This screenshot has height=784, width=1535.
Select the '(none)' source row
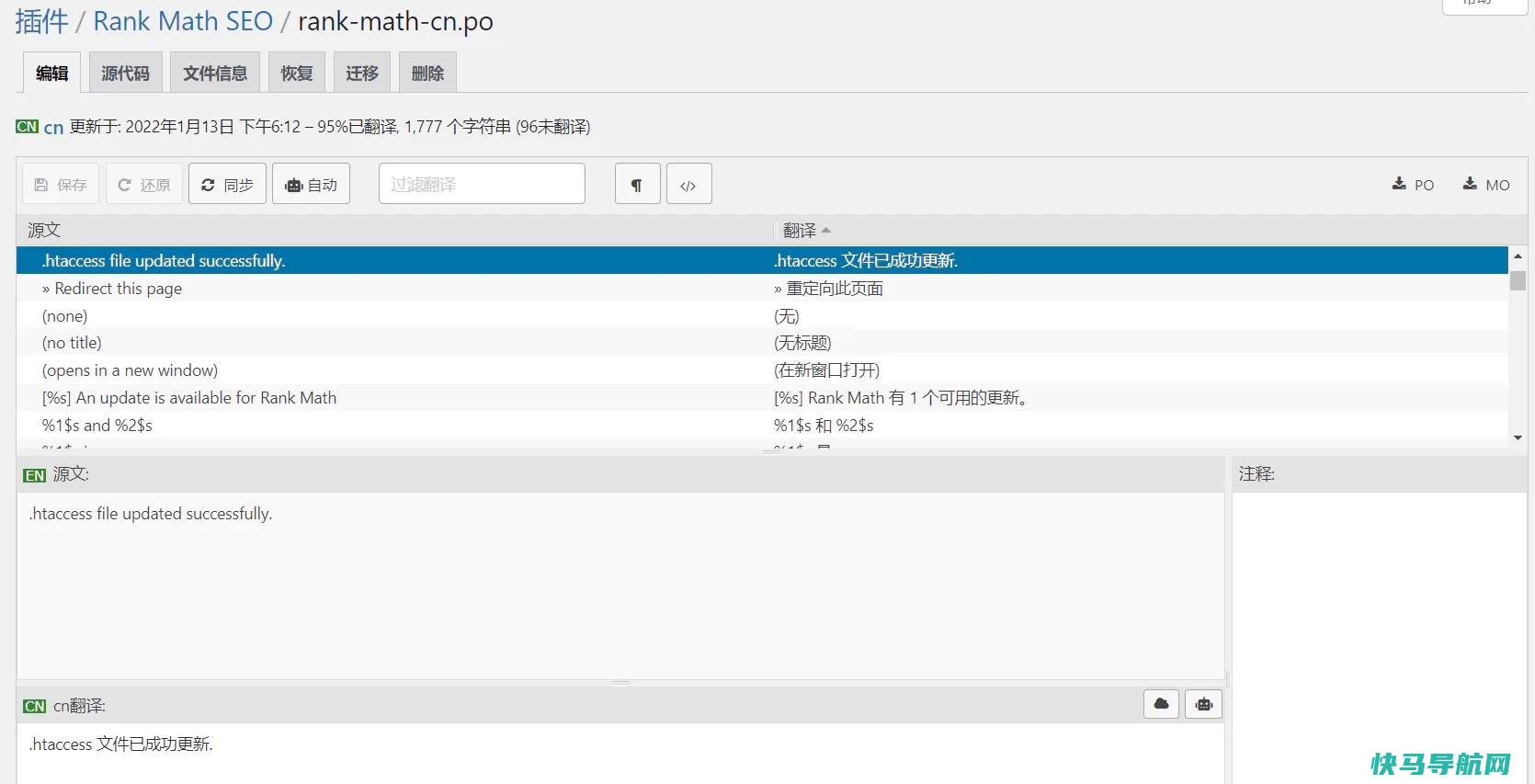pyautogui.click(x=762, y=315)
